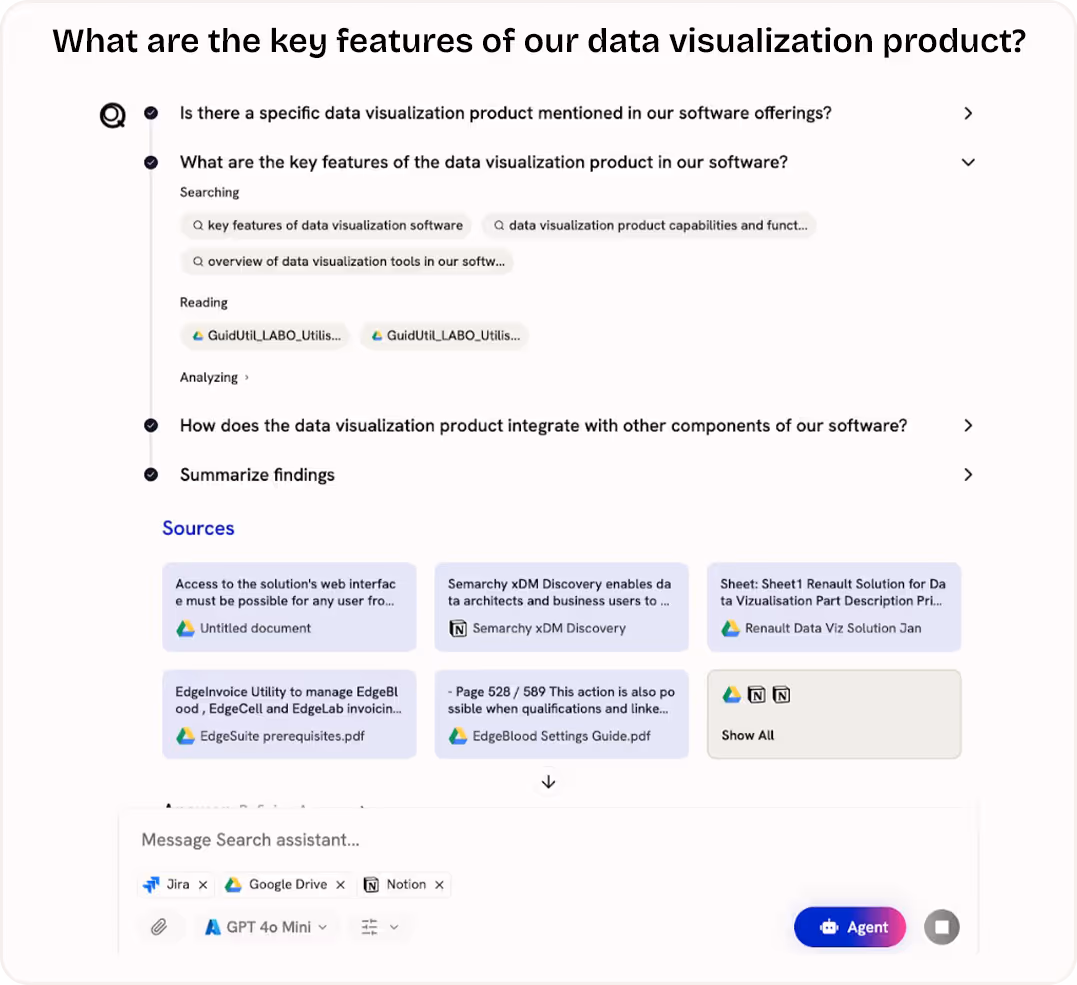Expand the 'How does the data visualization product integrate' step
Screen dimensions: 1077x985
coord(968,426)
